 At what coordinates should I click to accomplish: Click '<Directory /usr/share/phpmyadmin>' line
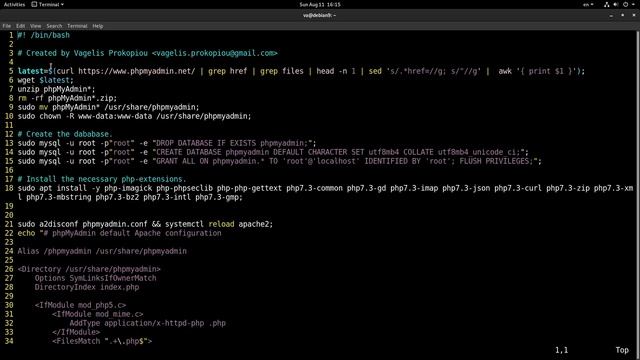point(89,269)
